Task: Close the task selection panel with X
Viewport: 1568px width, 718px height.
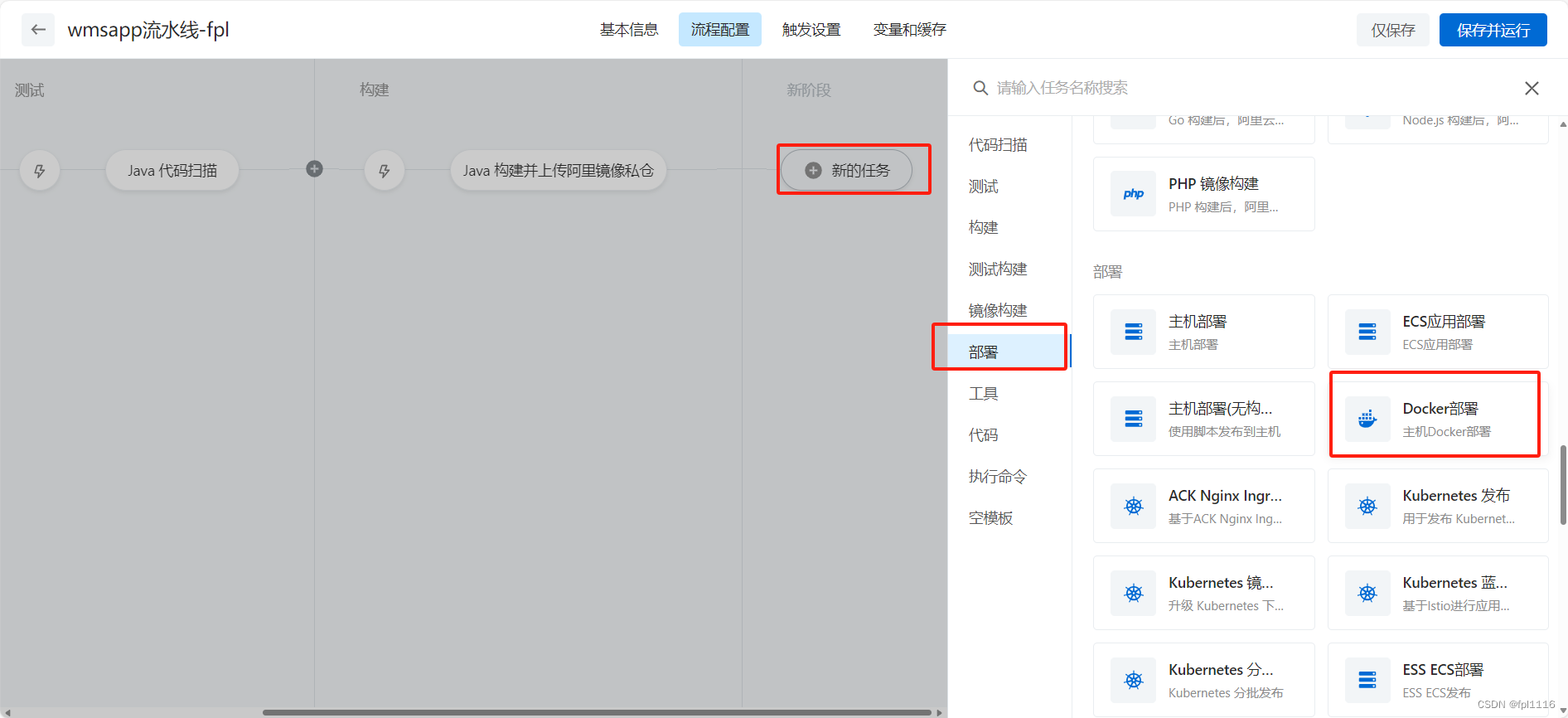Action: click(1532, 88)
